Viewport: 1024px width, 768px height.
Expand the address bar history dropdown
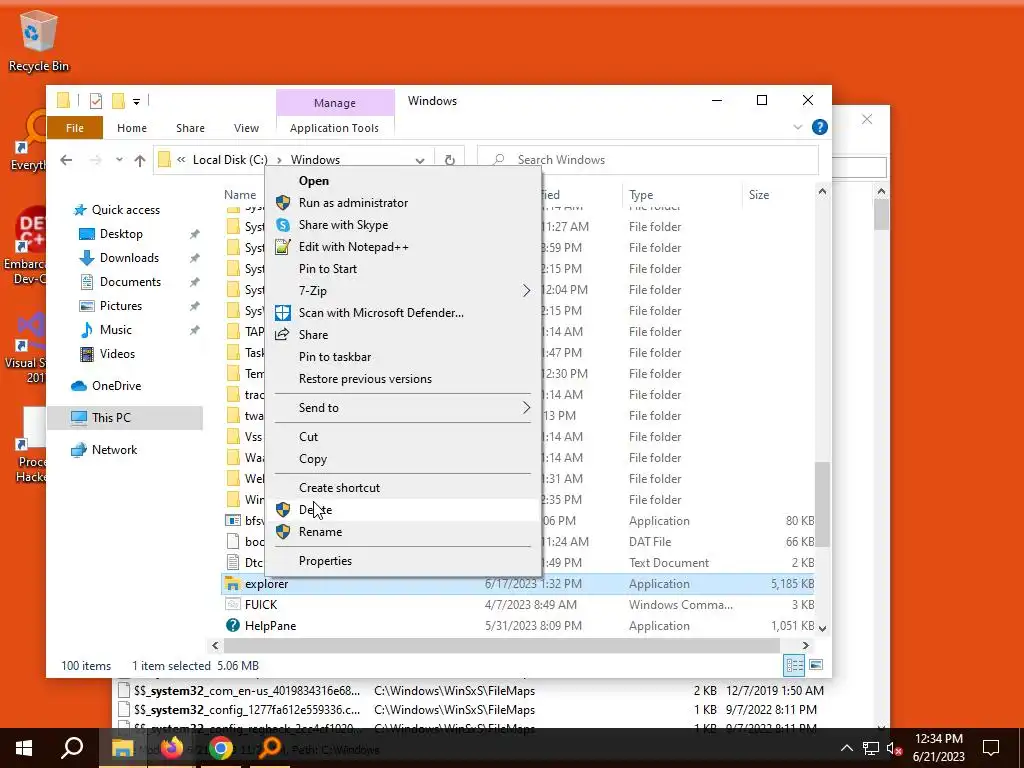[420, 160]
